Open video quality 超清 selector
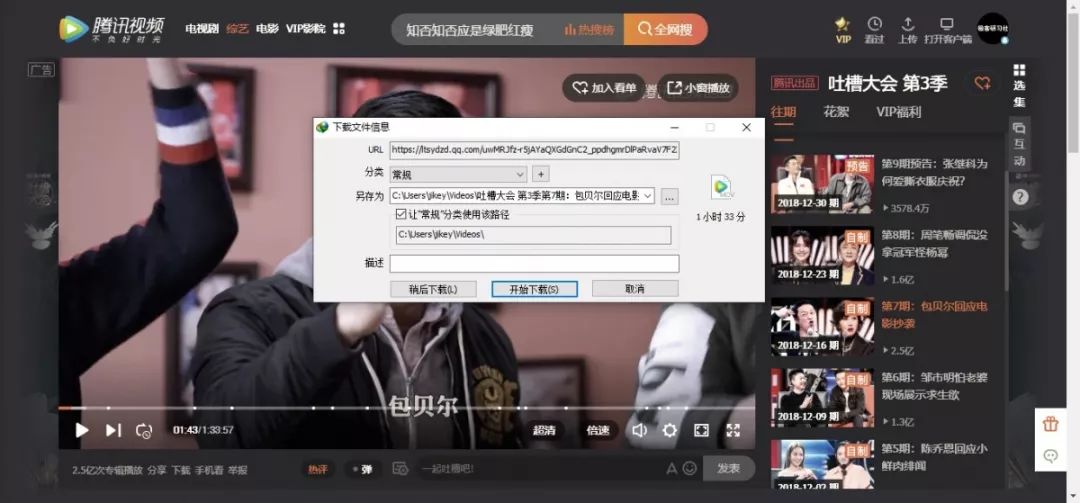Viewport: 1080px width, 503px height. (x=544, y=431)
